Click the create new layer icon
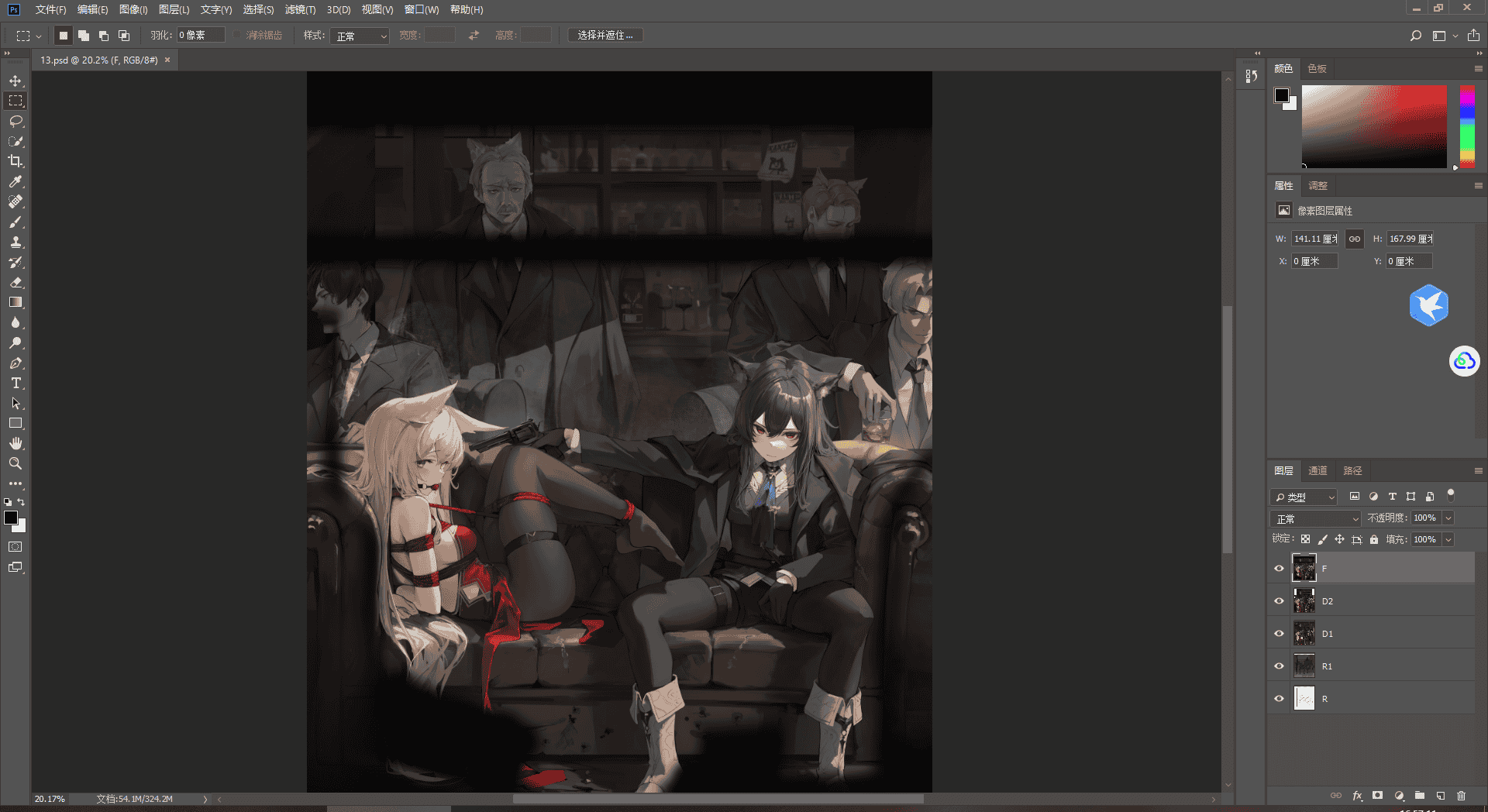 pos(1440,796)
